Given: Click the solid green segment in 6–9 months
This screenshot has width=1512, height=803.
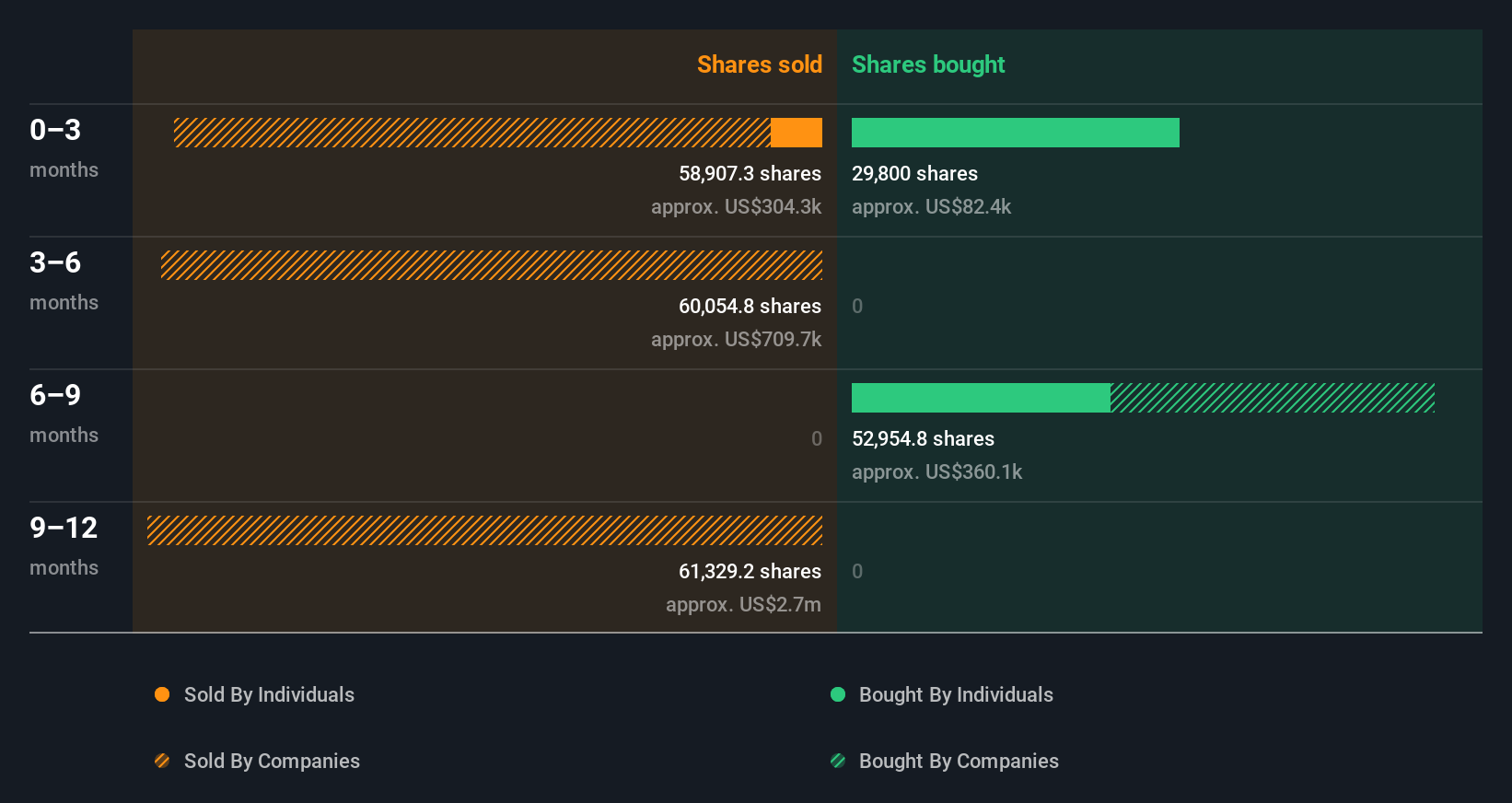Looking at the screenshot, I should [x=981, y=398].
